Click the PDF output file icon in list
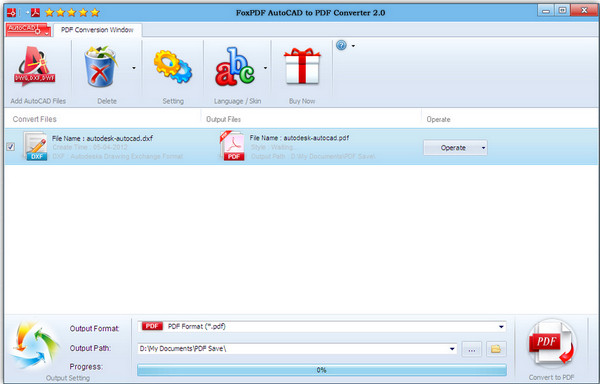 coord(232,146)
